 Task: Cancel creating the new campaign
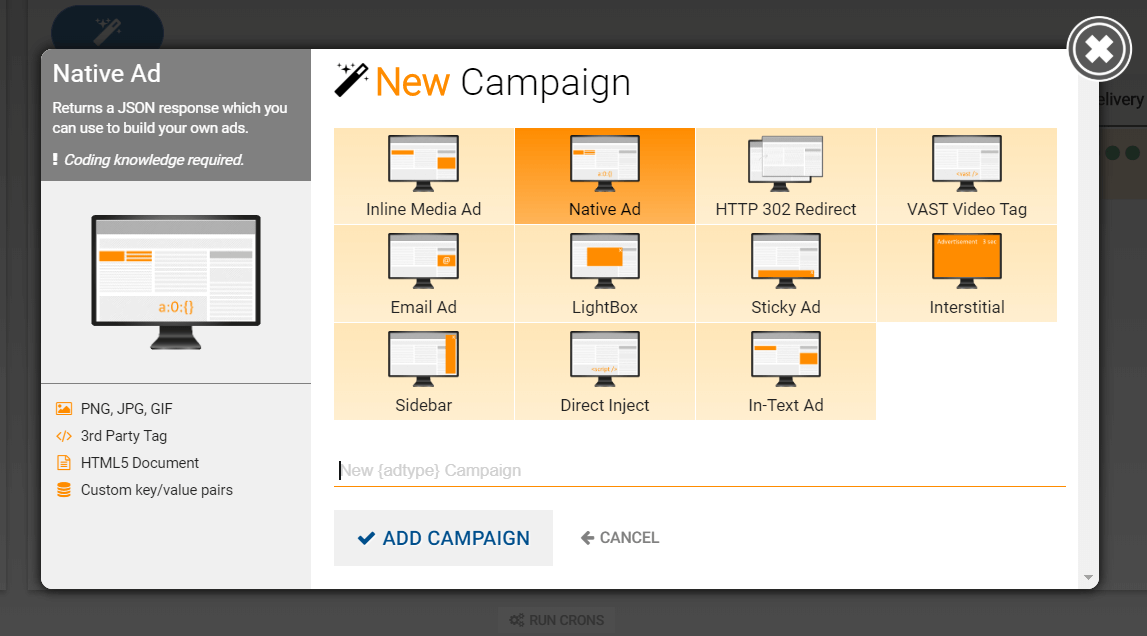619,537
